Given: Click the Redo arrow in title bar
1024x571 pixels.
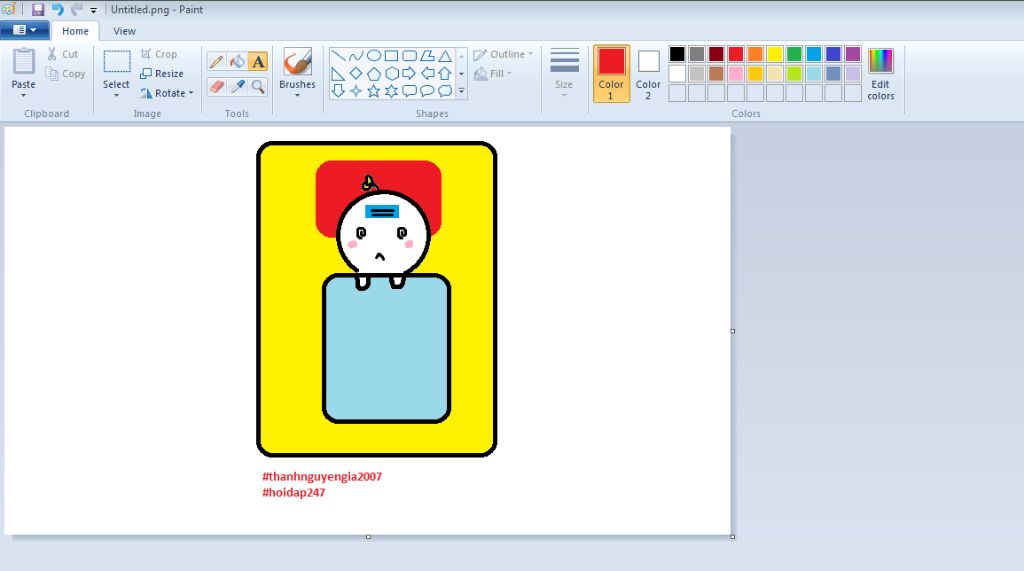Looking at the screenshot, I should pyautogui.click(x=76, y=10).
